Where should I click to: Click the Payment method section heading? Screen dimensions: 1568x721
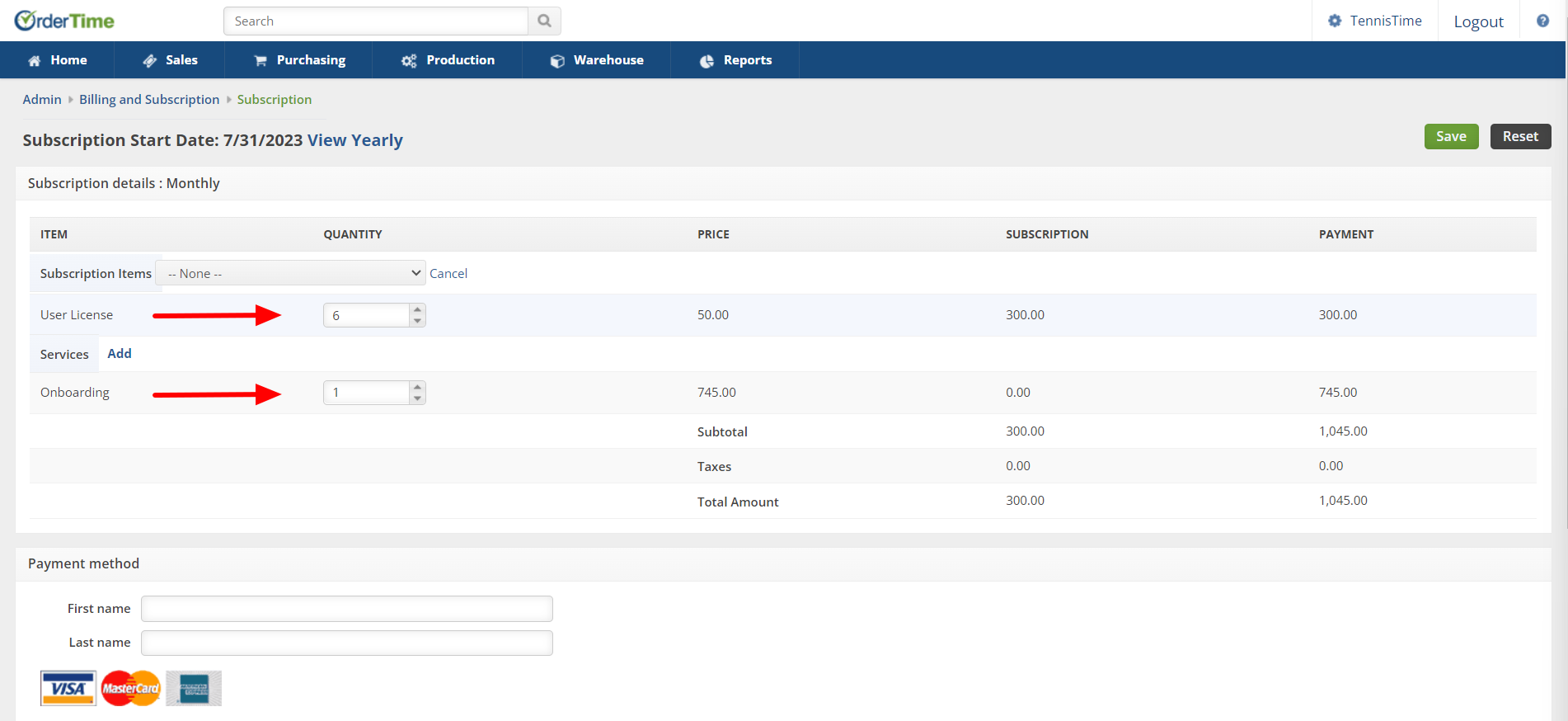pos(83,563)
